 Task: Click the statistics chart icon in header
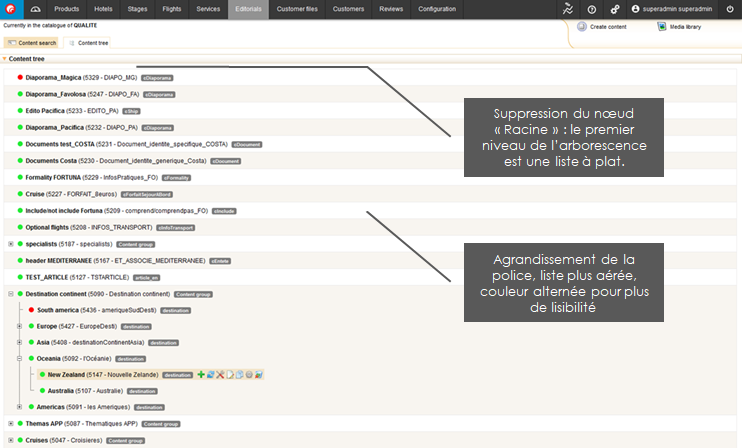(567, 9)
